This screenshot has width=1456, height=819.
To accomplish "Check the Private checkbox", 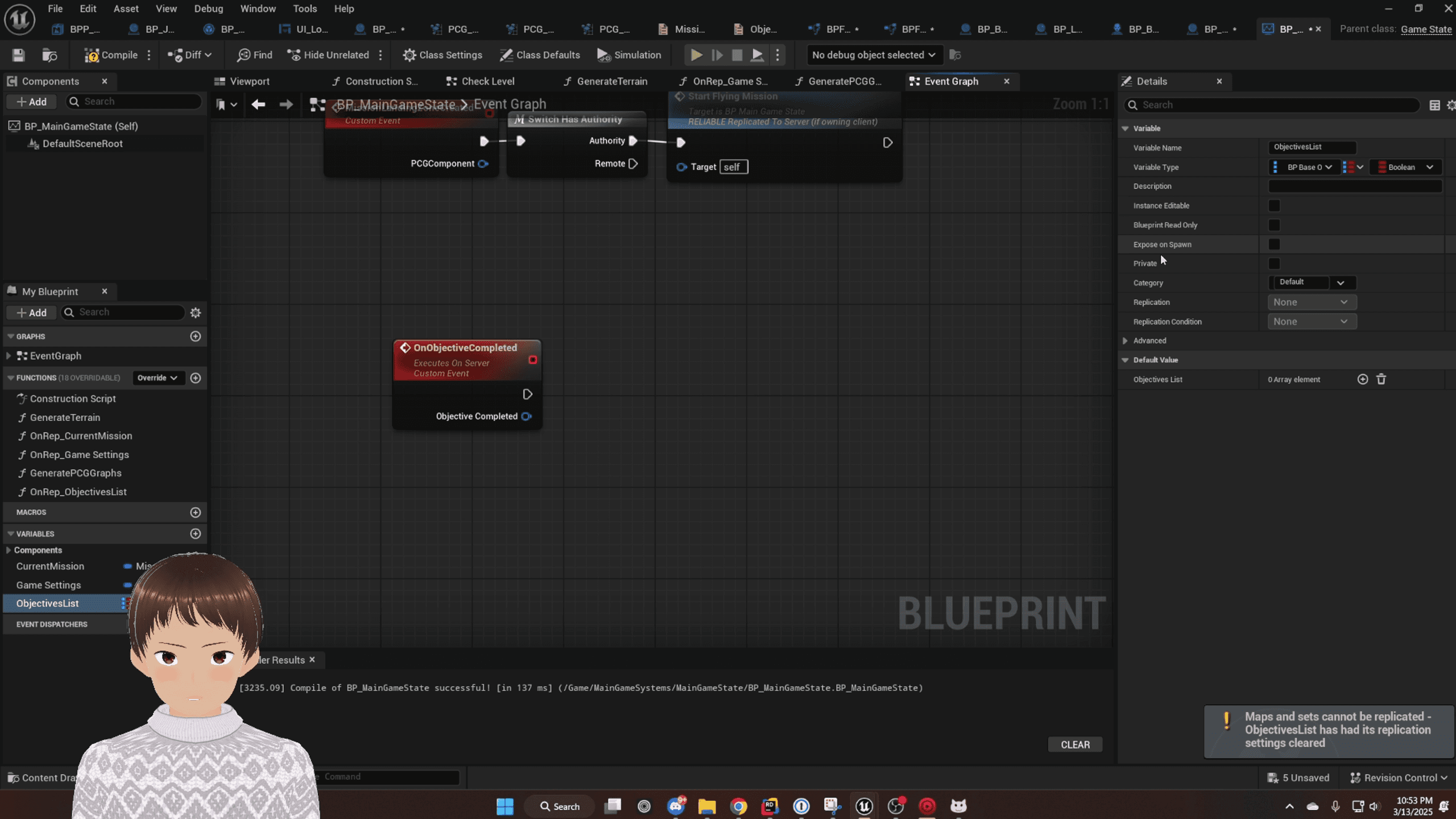I will (1274, 264).
